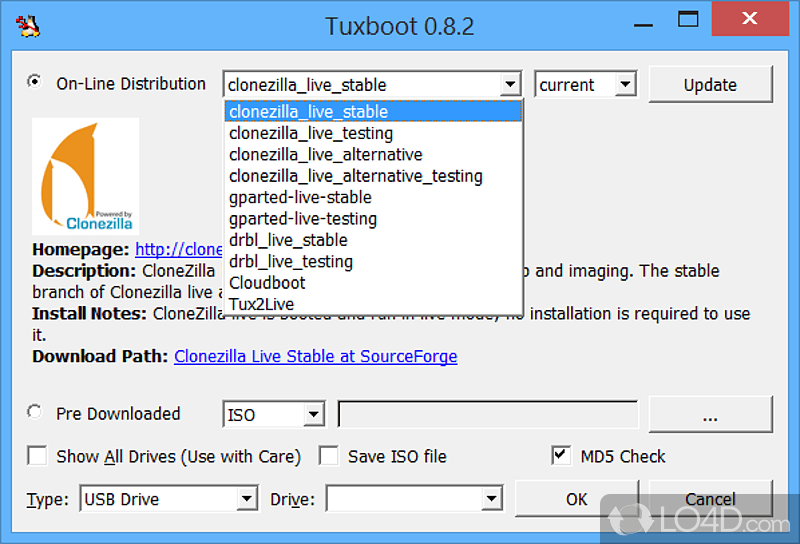Click the Cancel button
The image size is (800, 544).
[x=710, y=499]
